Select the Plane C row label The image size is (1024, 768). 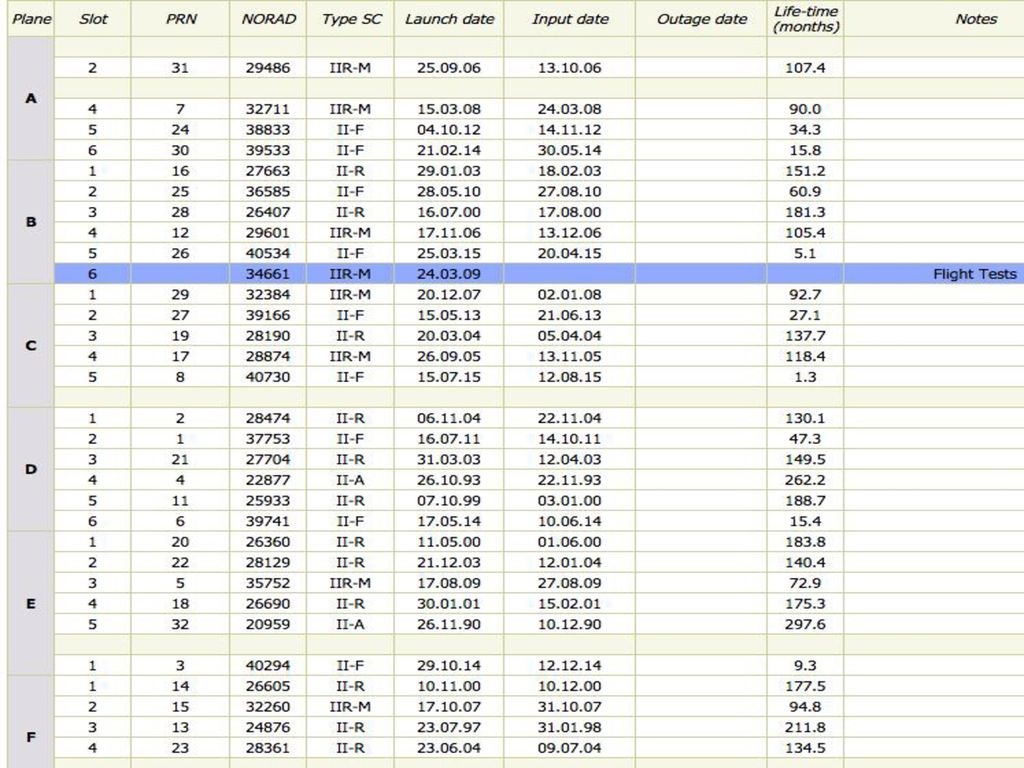pos(31,345)
